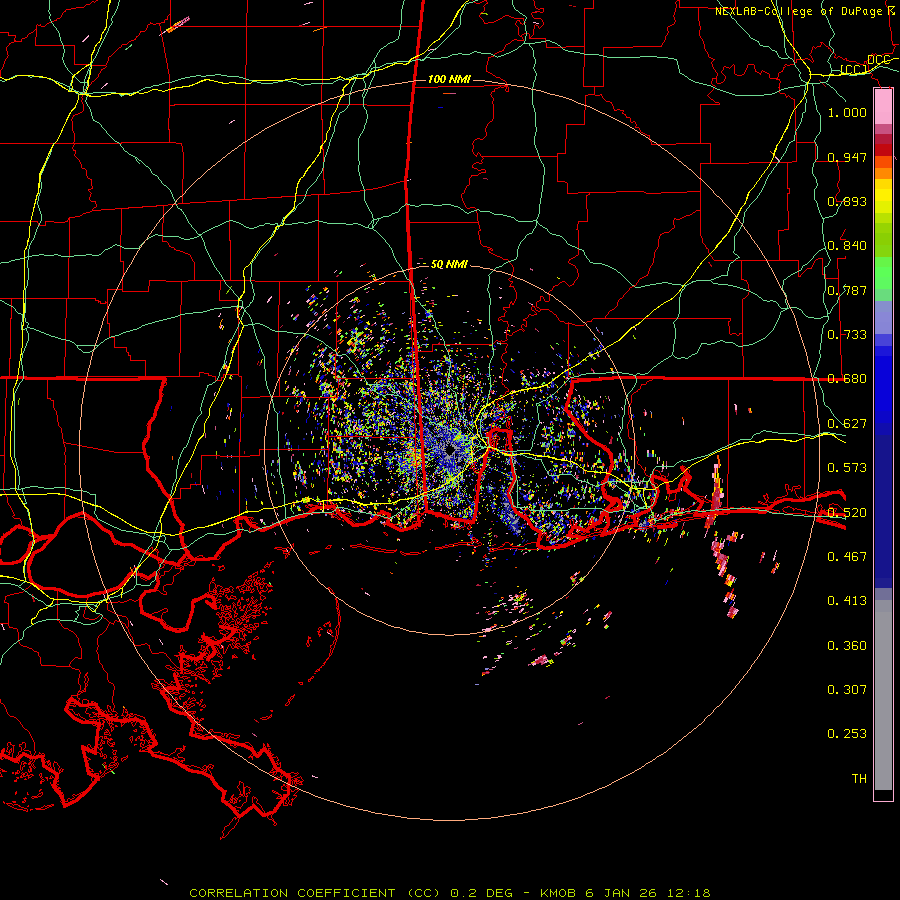
Task: Click the 0.253 legend value
Action: (x=847, y=734)
